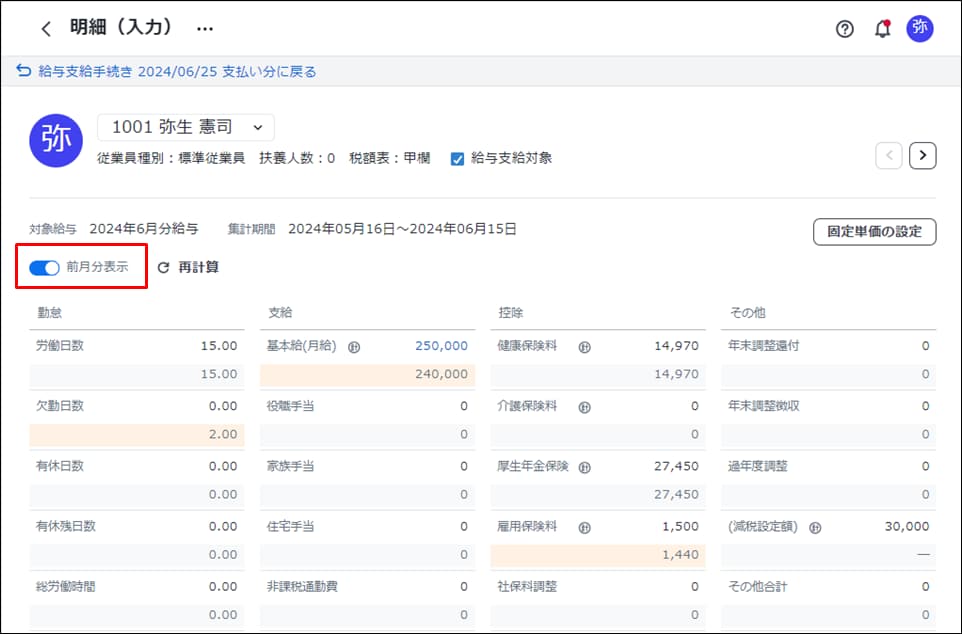Screen dimensions: 962x634
Task: Open the user account avatar in header
Action: (x=920, y=28)
